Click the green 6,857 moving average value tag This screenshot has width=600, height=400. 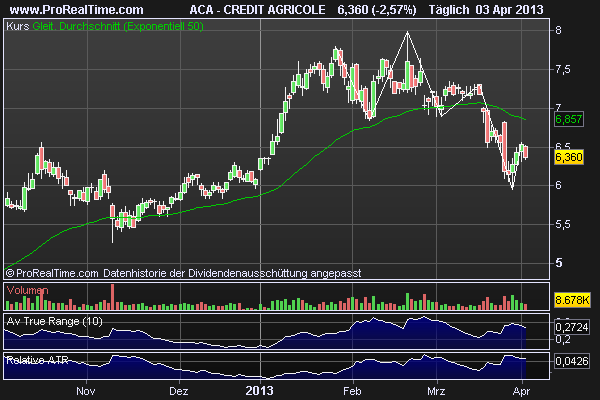point(569,119)
